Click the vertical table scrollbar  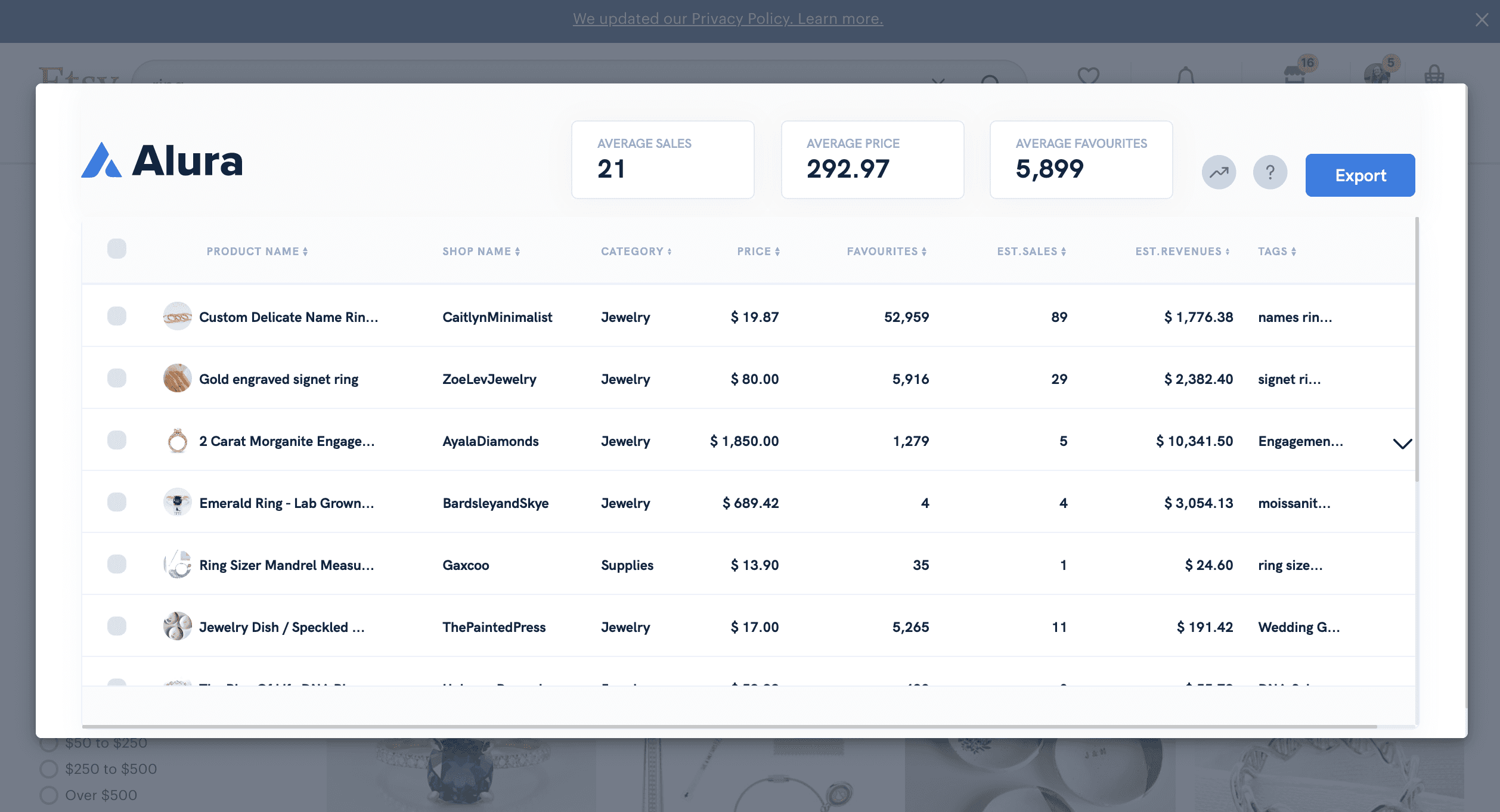tap(1417, 349)
